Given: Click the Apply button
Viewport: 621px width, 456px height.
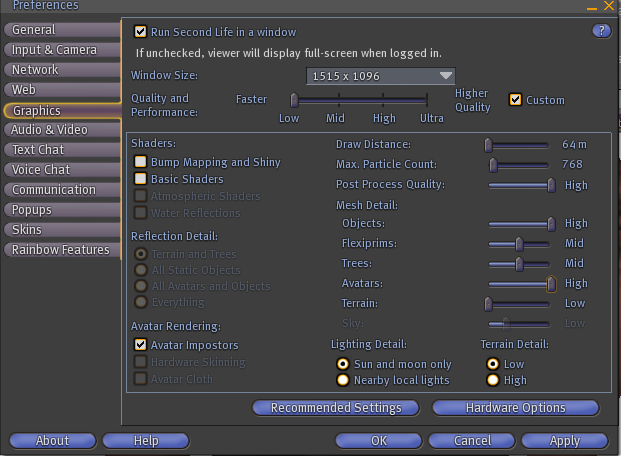Looking at the screenshot, I should click(x=565, y=440).
